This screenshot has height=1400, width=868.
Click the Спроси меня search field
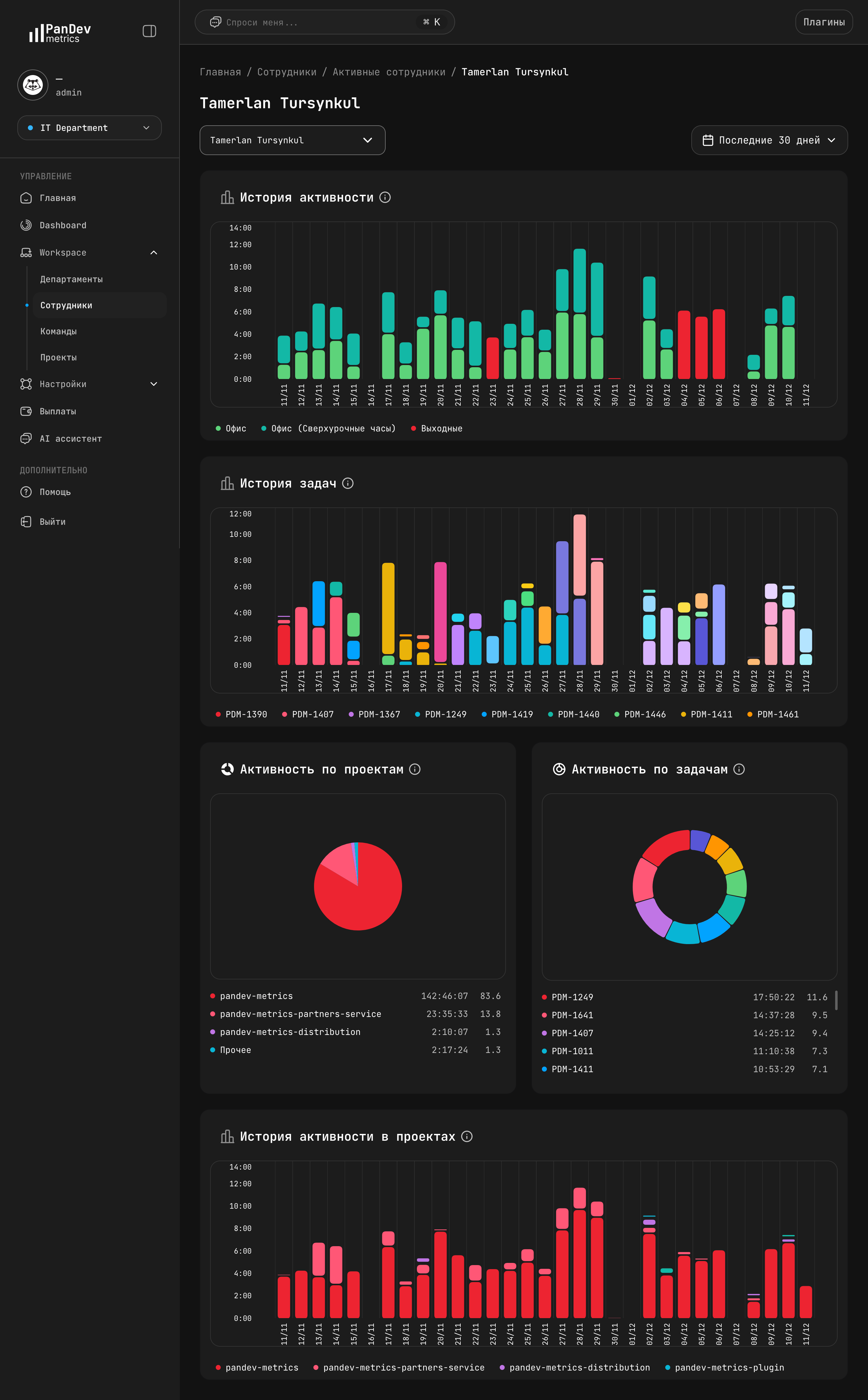[x=316, y=22]
